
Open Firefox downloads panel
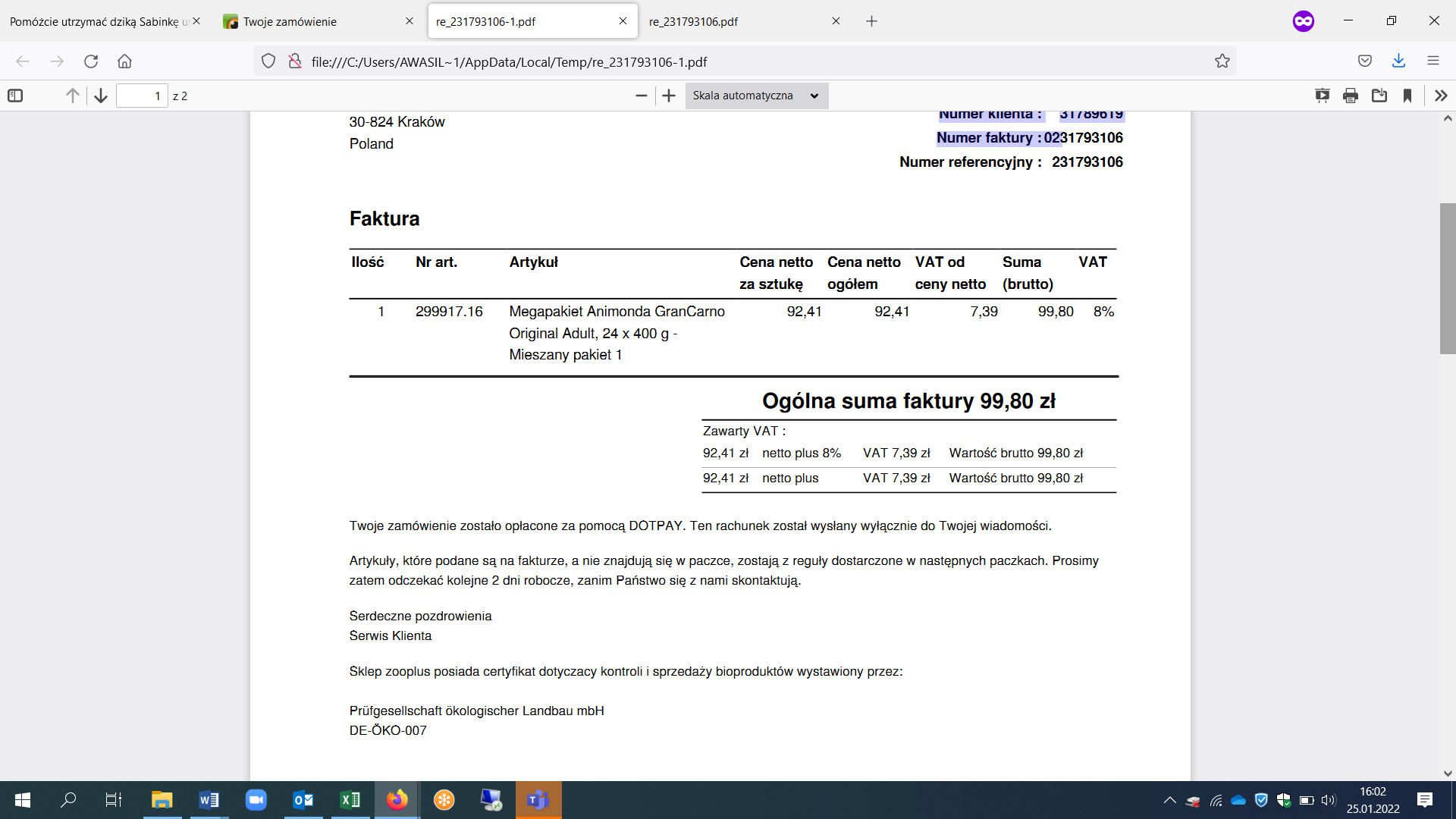(x=1399, y=61)
